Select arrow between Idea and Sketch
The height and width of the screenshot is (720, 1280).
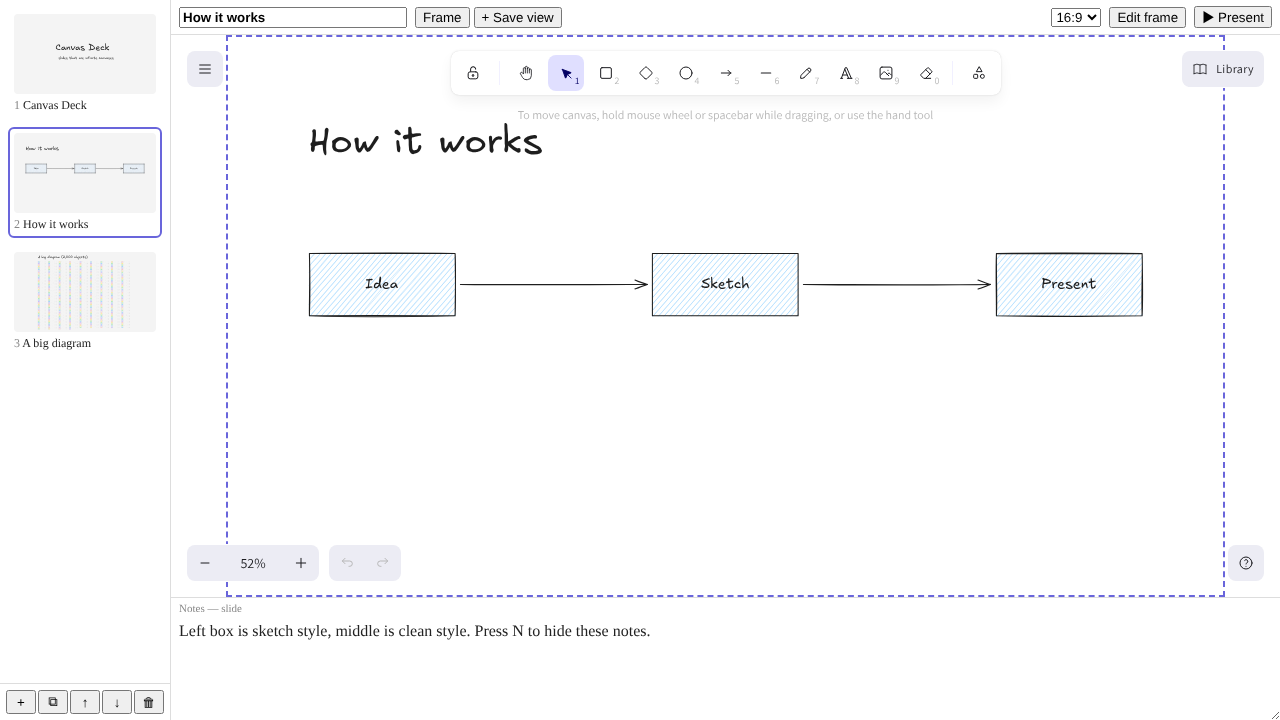(554, 285)
